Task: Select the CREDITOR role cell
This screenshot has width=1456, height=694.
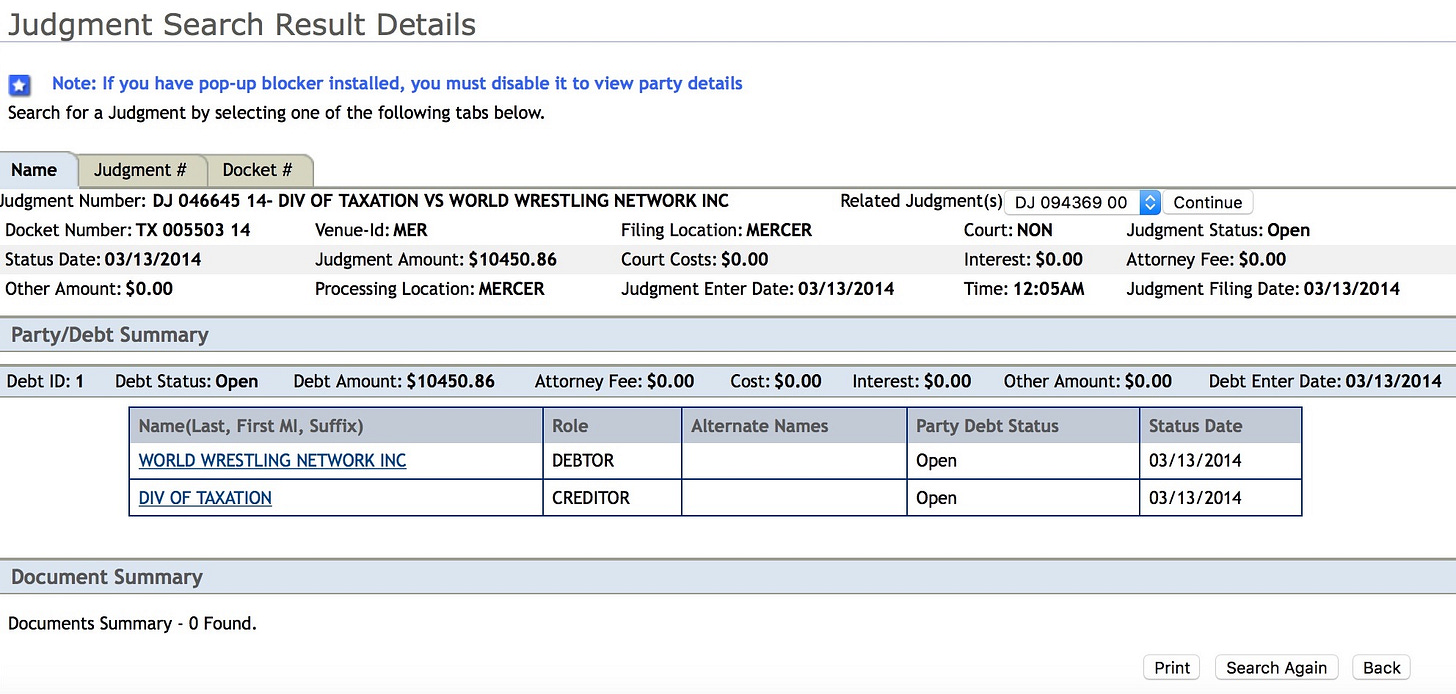Action: coord(612,498)
